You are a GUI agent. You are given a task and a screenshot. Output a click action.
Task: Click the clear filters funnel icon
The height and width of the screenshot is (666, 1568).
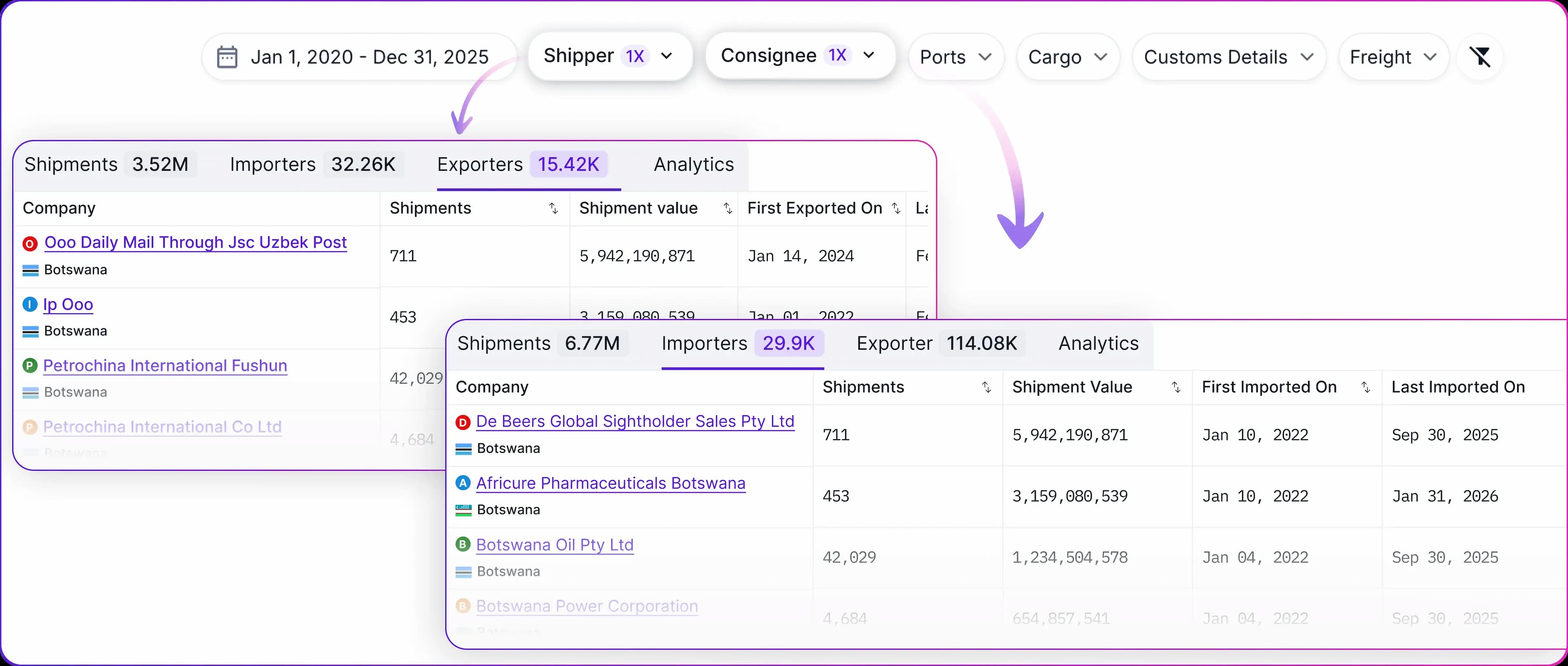coord(1480,57)
